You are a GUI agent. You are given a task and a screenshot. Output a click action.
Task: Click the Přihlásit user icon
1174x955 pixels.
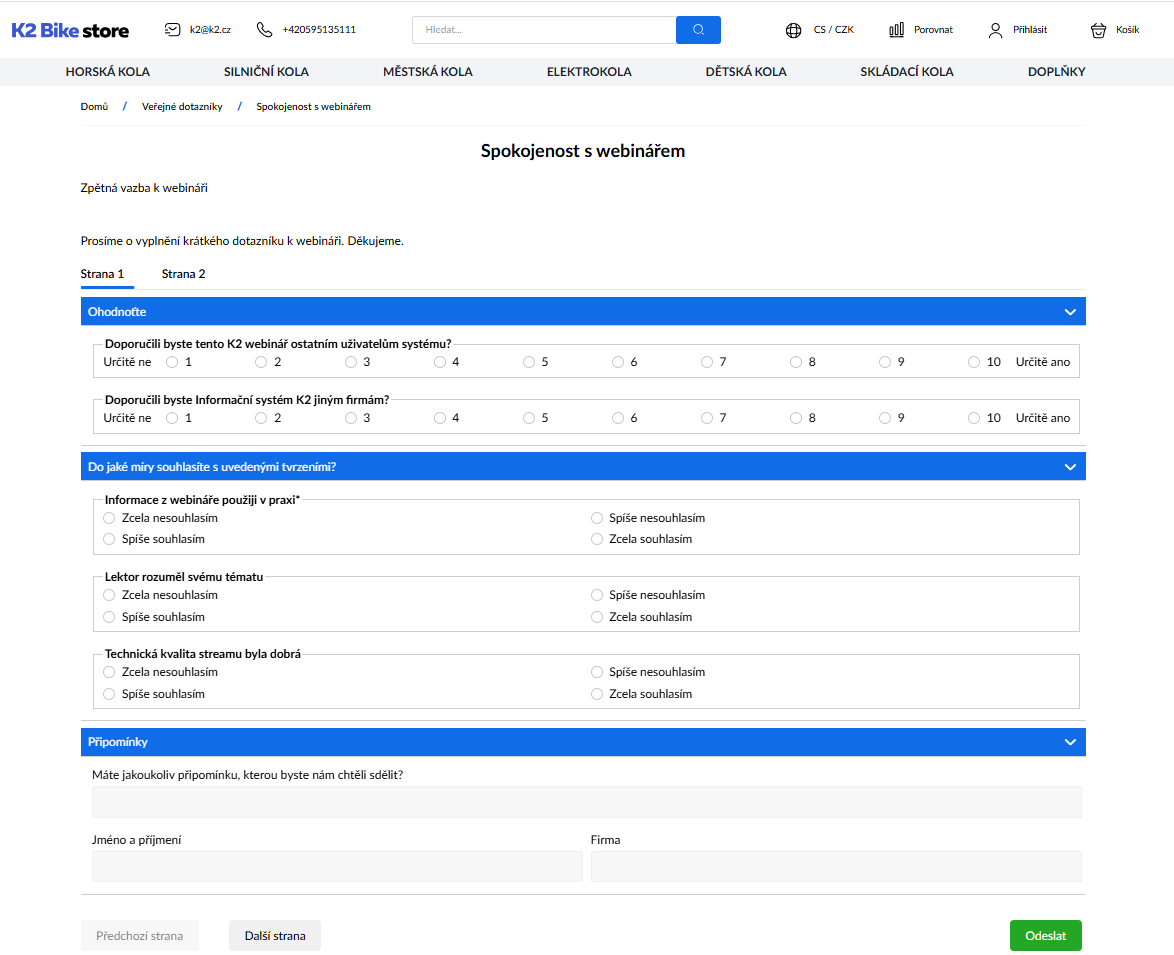[995, 31]
